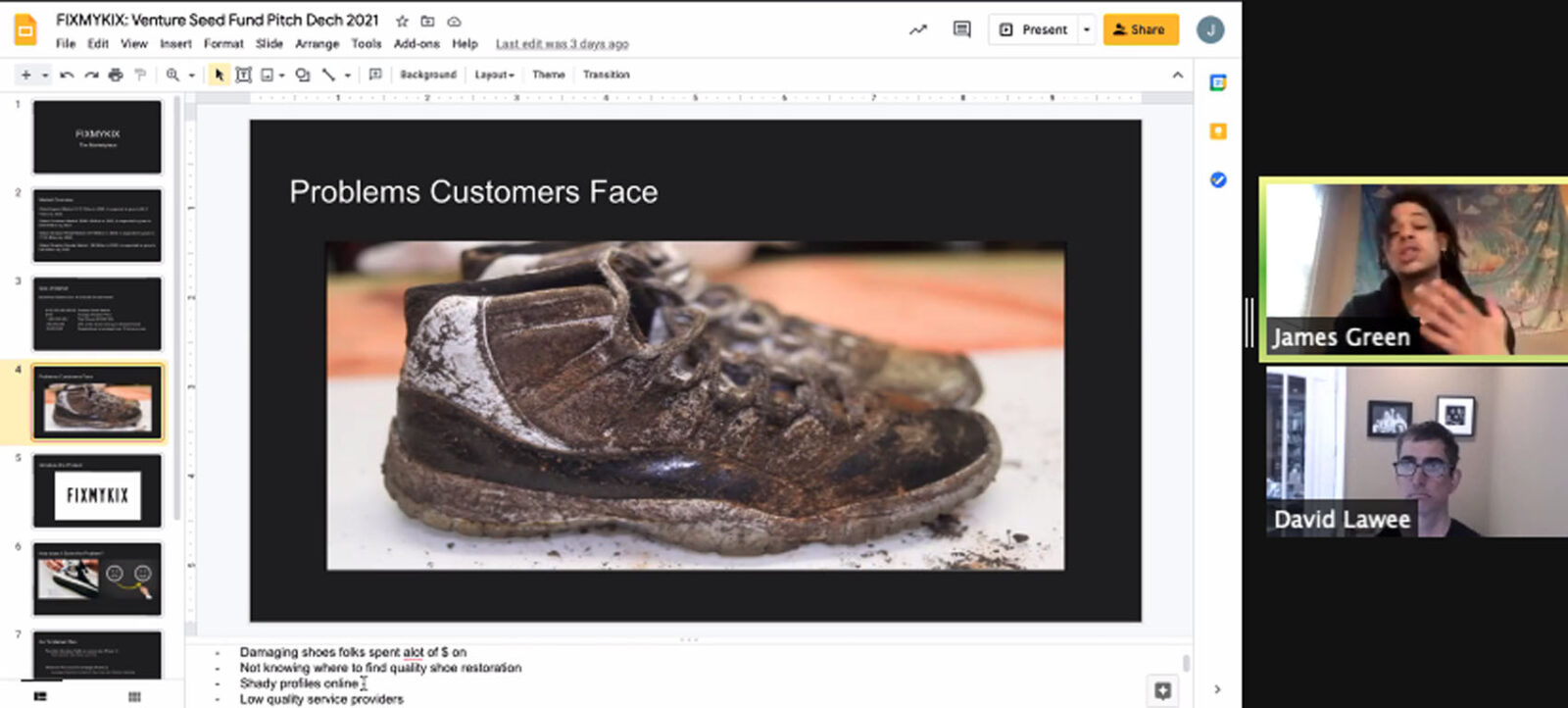Open the Insert menu
The height and width of the screenshot is (708, 1568).
[x=176, y=44]
